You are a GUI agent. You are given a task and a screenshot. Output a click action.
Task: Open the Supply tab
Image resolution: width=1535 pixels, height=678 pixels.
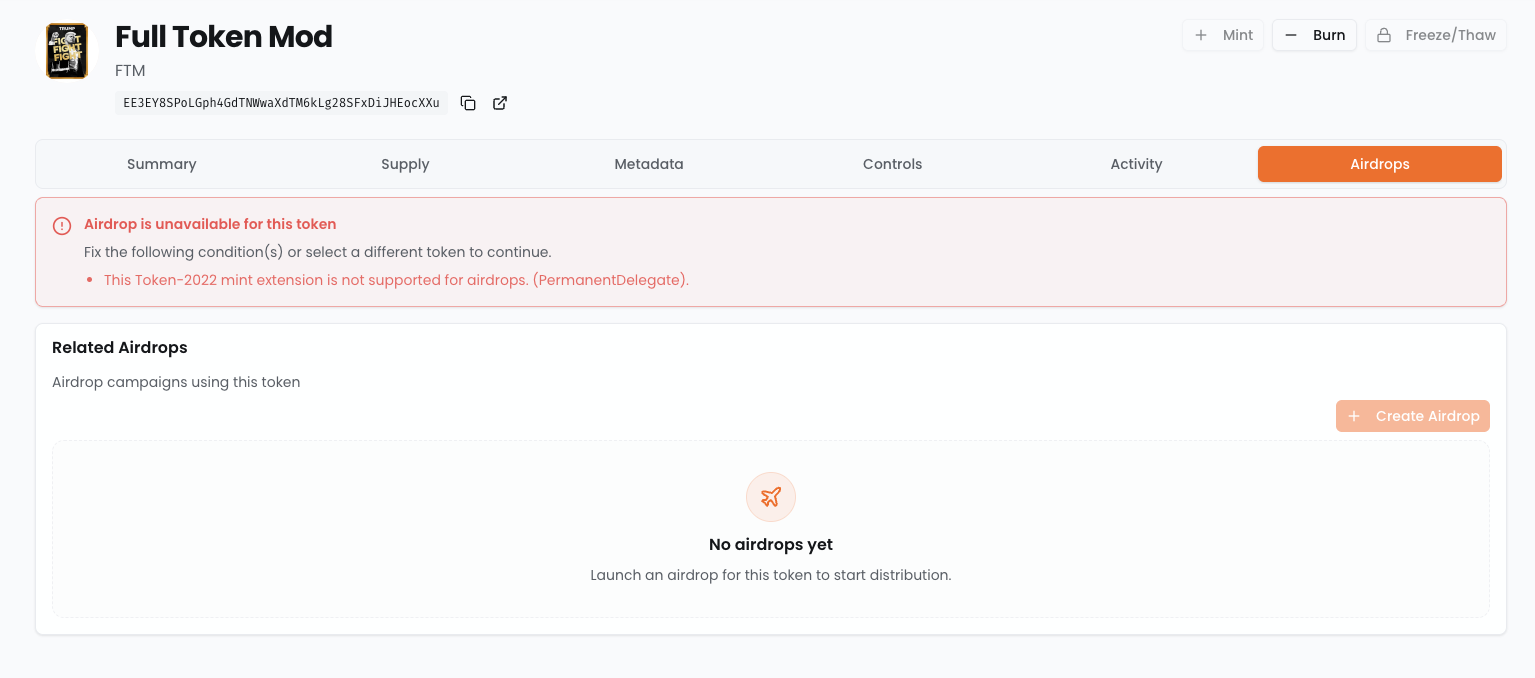405,164
